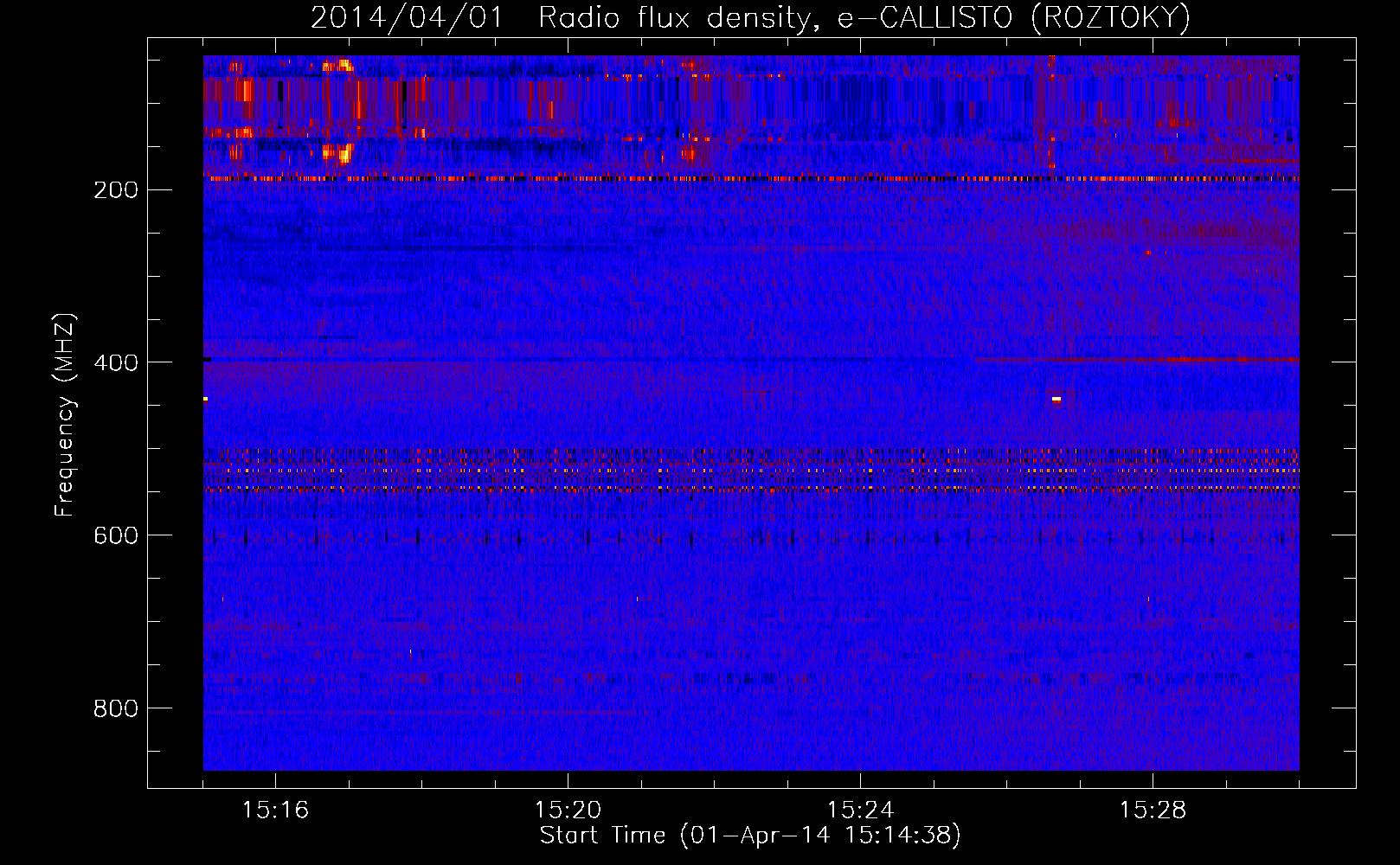
Task: Click the 800 frequency tick label
Action: [x=116, y=709]
